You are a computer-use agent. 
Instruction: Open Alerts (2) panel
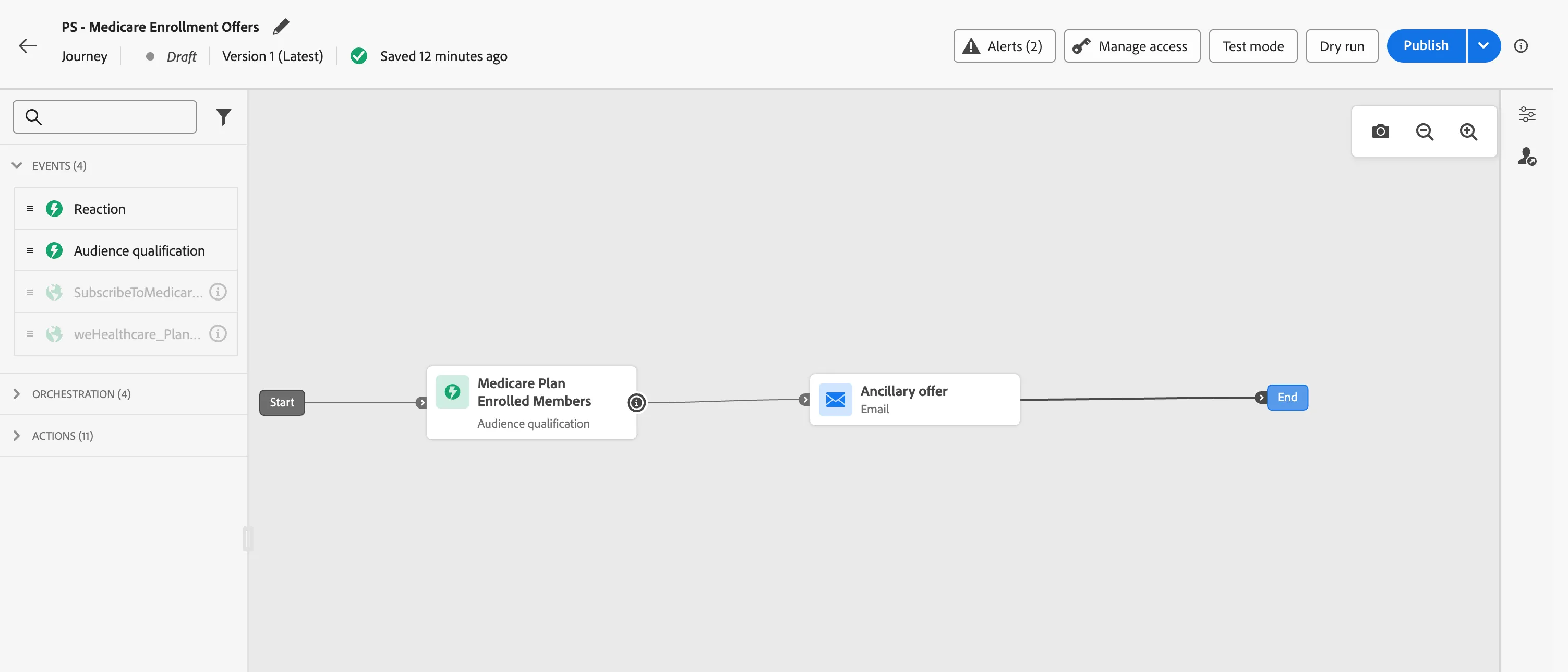(1004, 46)
